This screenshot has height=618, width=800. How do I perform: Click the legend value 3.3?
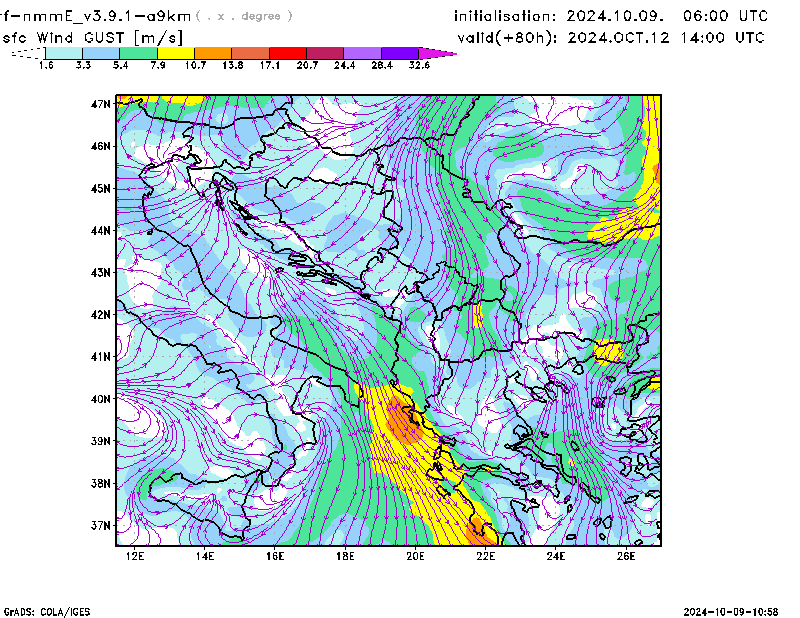pyautogui.click(x=83, y=65)
